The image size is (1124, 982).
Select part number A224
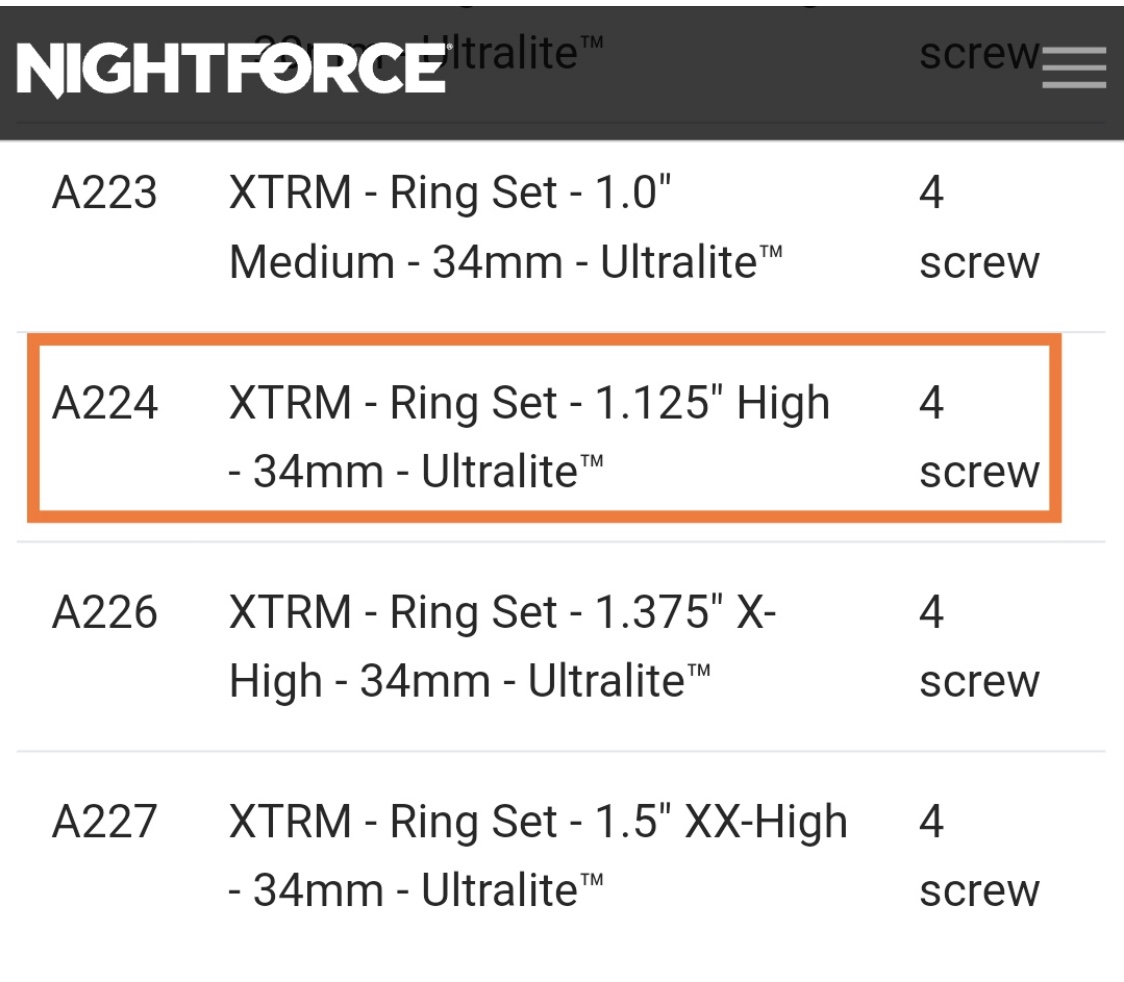click(104, 403)
